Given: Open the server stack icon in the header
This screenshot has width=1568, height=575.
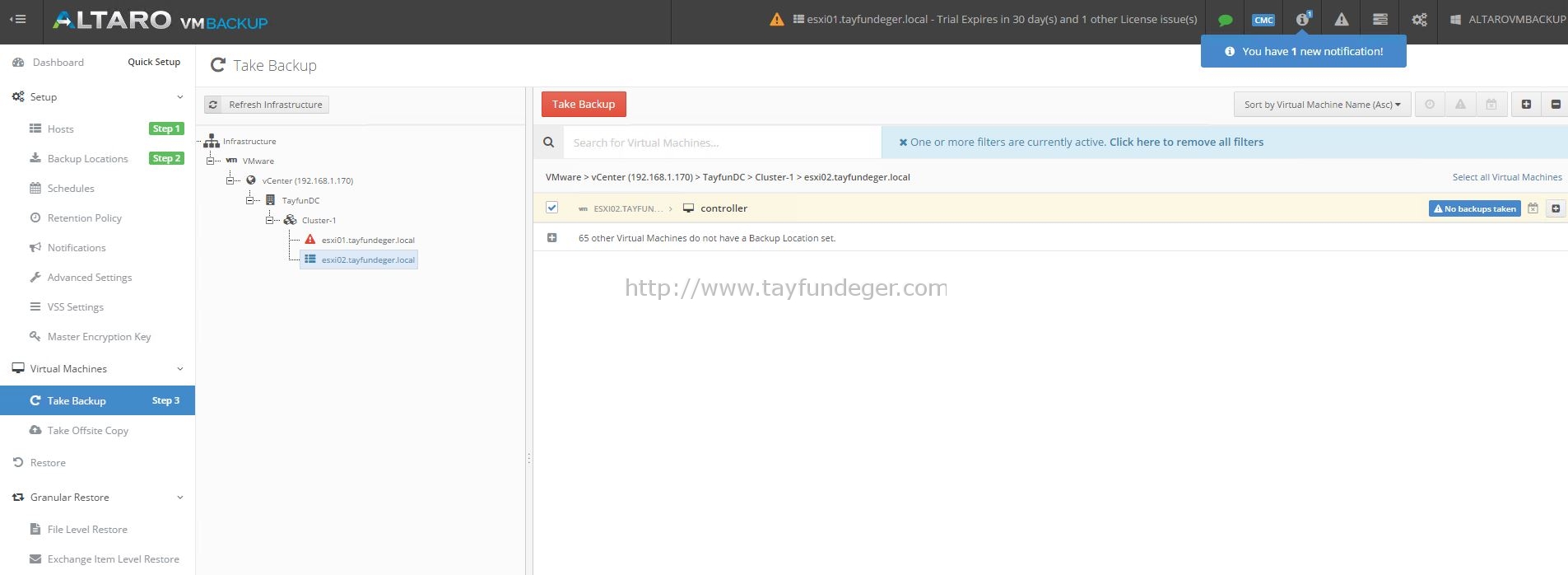Looking at the screenshot, I should tap(1380, 19).
